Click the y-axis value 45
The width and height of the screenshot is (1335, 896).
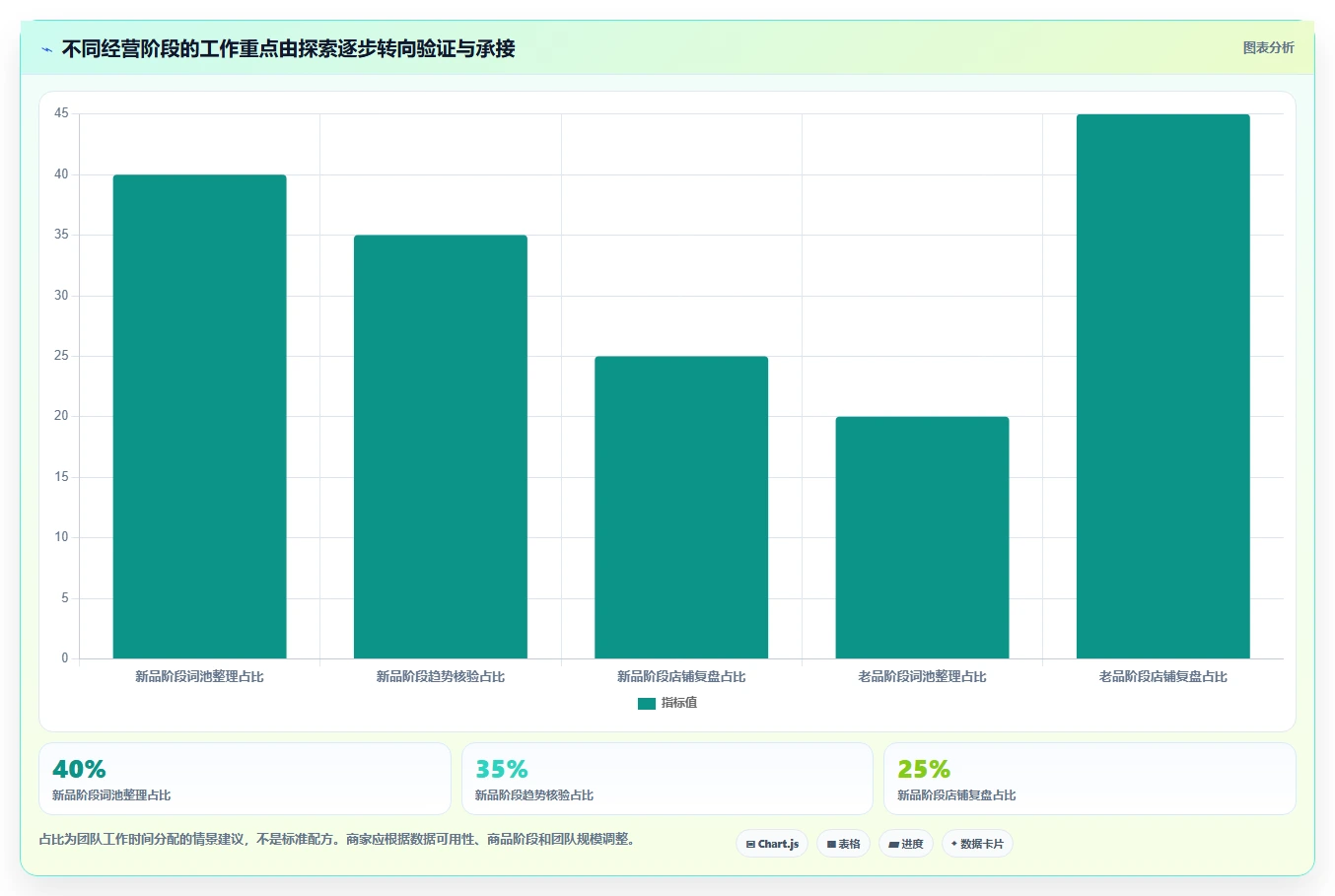62,113
